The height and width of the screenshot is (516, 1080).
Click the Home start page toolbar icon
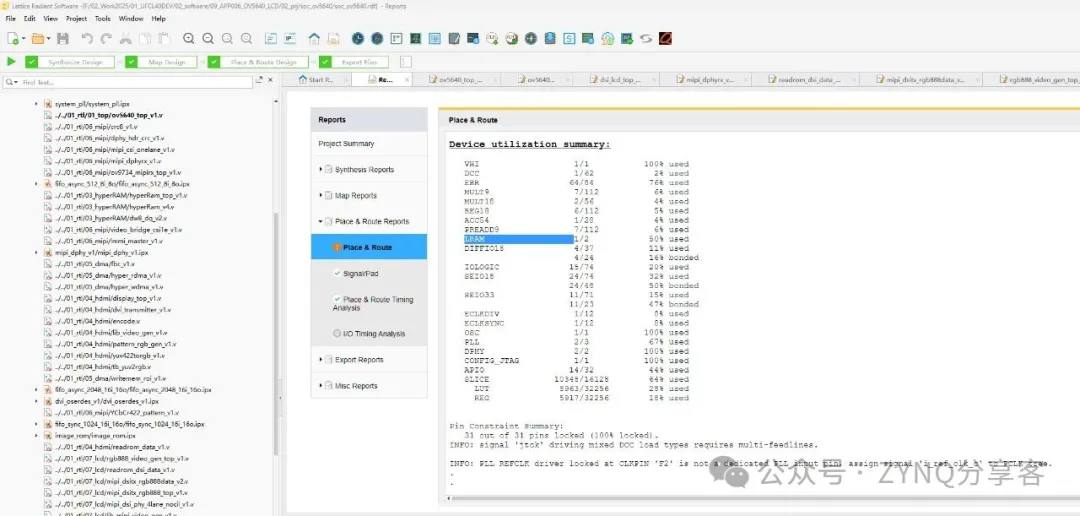tap(314, 39)
